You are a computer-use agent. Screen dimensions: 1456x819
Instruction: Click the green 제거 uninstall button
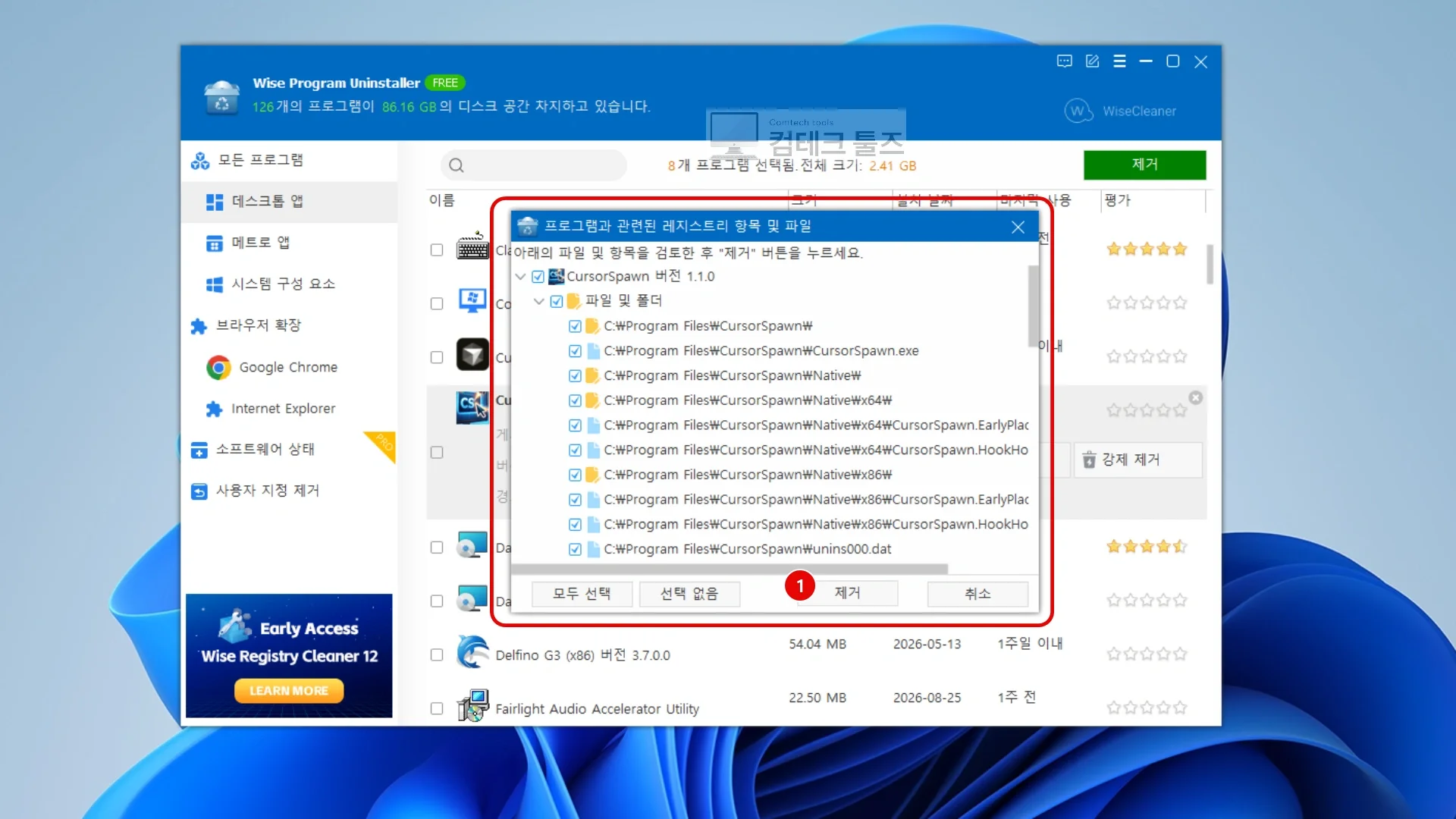[1144, 165]
